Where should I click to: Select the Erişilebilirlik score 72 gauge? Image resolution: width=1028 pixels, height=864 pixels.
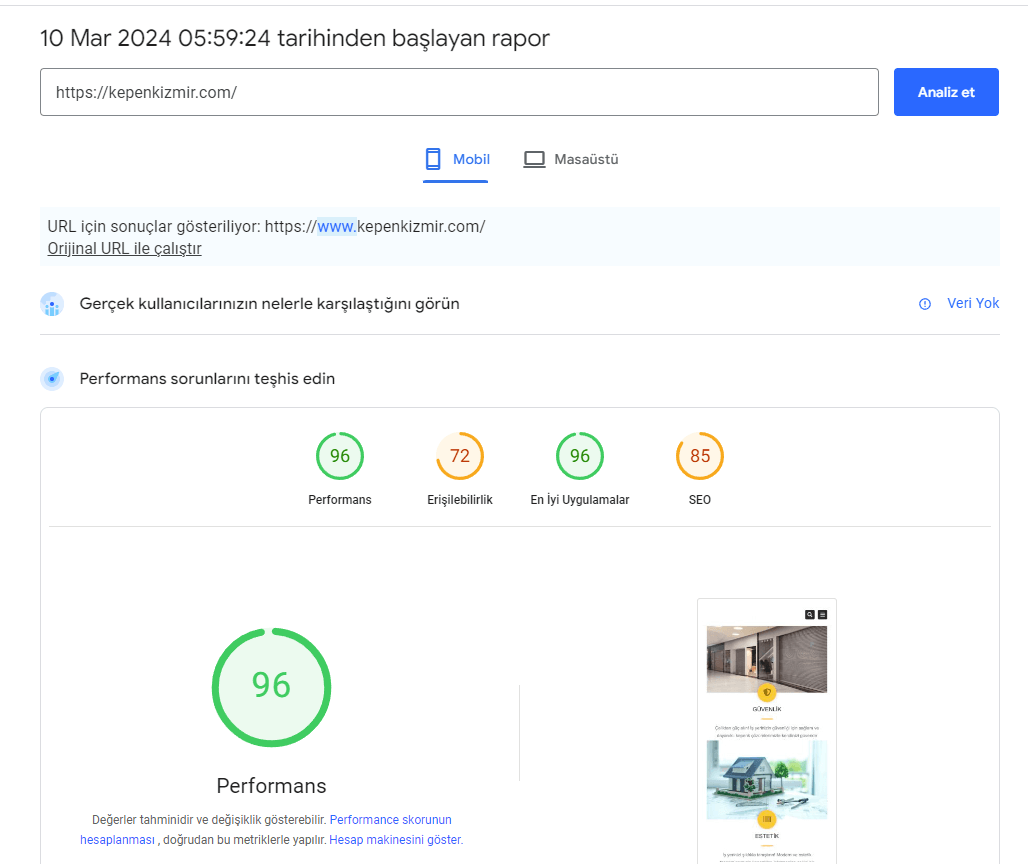click(x=460, y=456)
